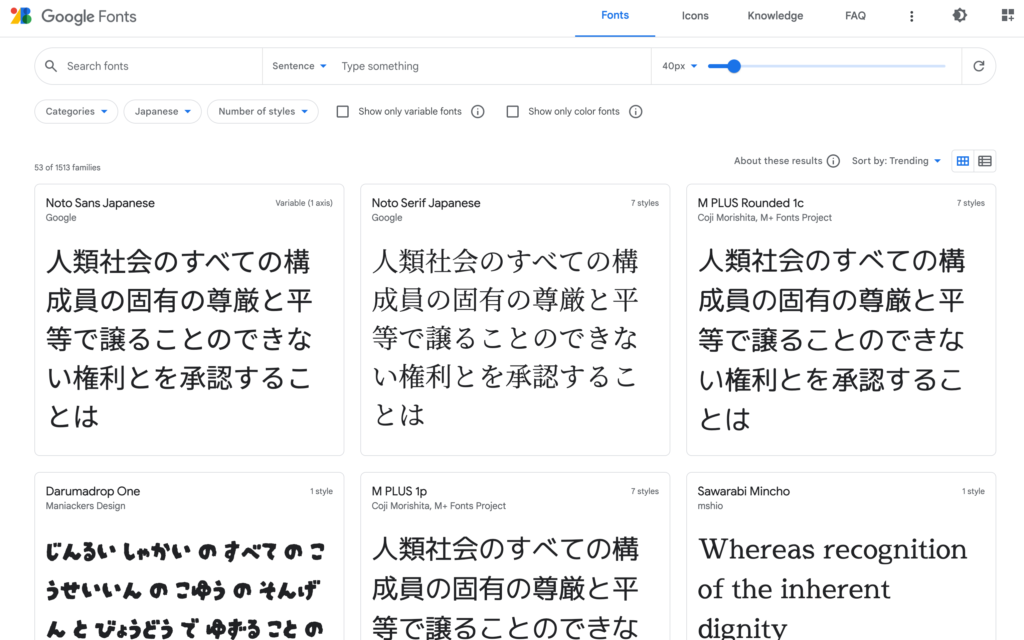
Task: Click the 'Variable (1 axis)' label
Action: [x=304, y=203]
